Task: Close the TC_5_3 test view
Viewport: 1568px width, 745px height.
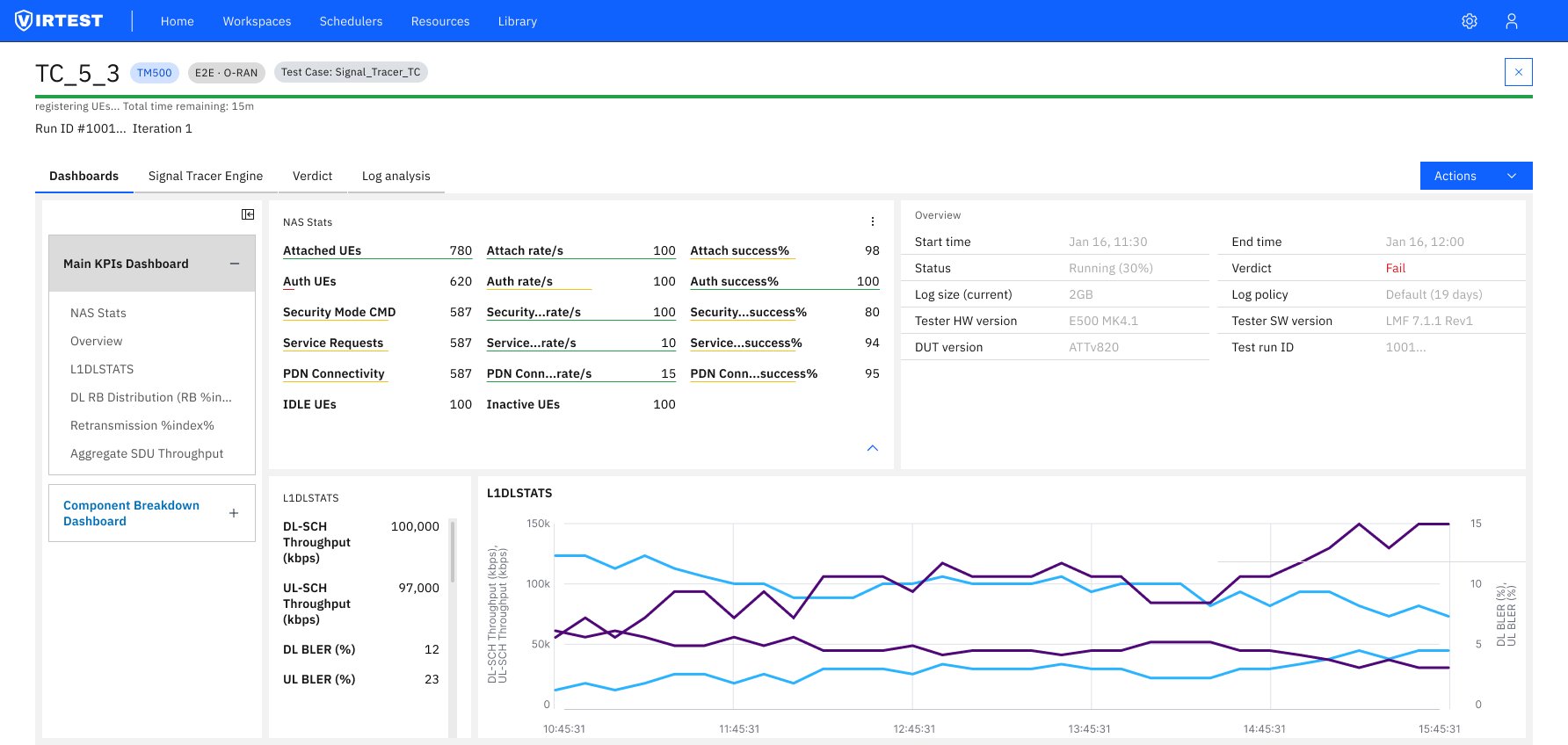Action: click(x=1518, y=72)
